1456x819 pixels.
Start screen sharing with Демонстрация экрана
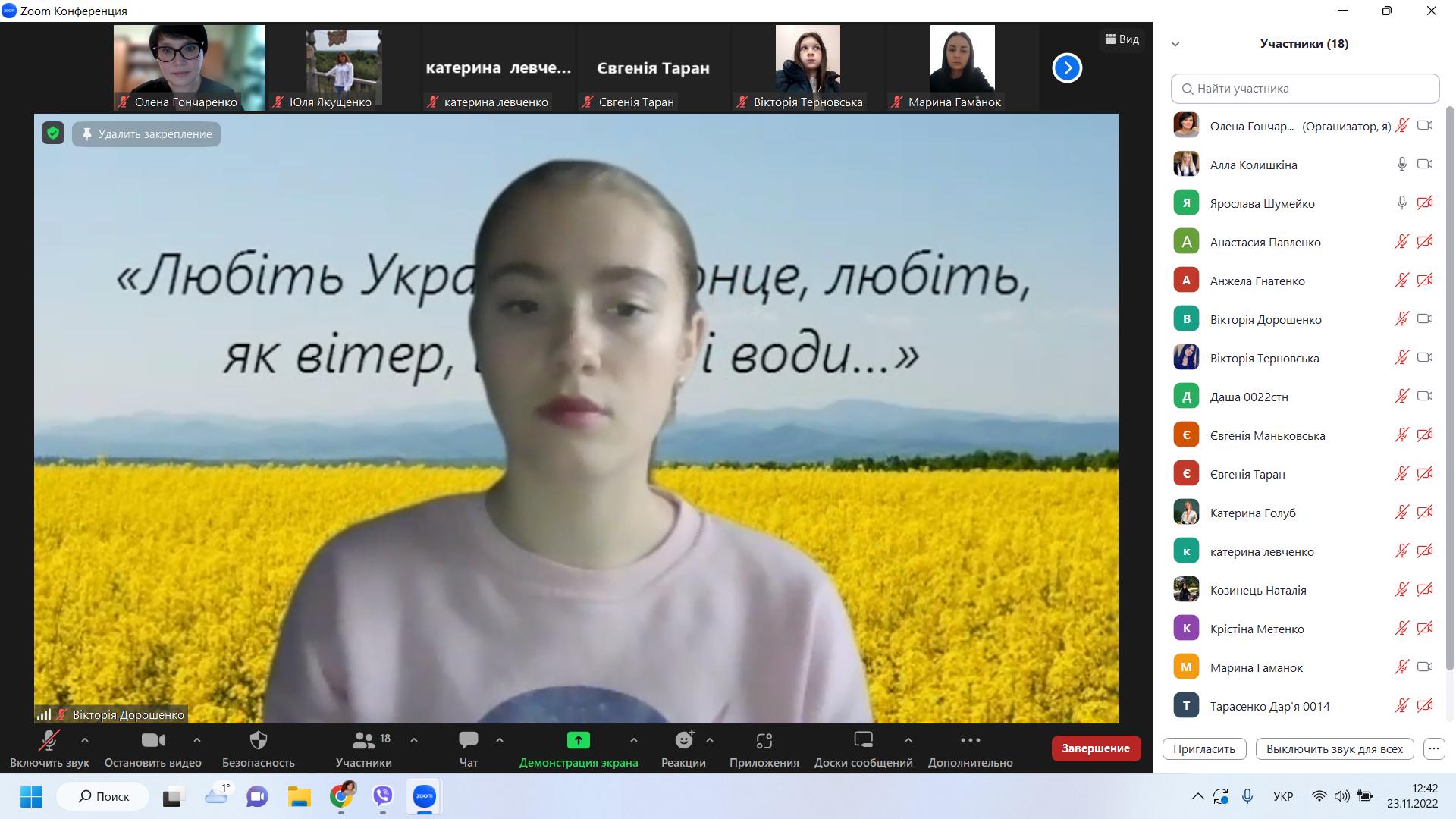coord(578,741)
